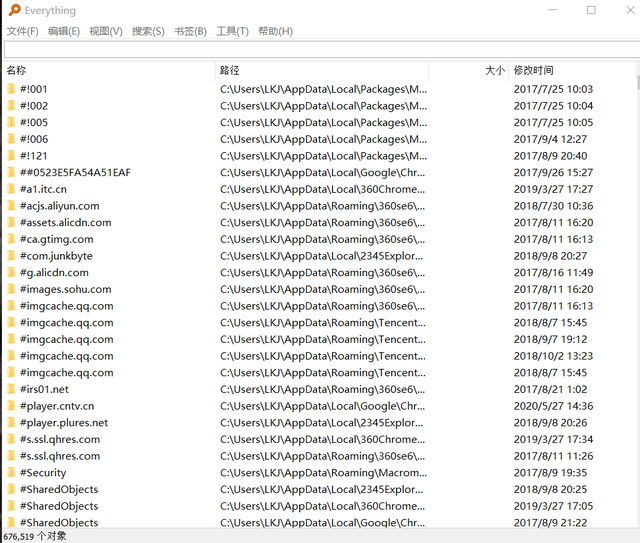Screen dimensions: 640x543
Task: Select #SharedObjects modified 2019/3/27 17:05
Action: 59,506
